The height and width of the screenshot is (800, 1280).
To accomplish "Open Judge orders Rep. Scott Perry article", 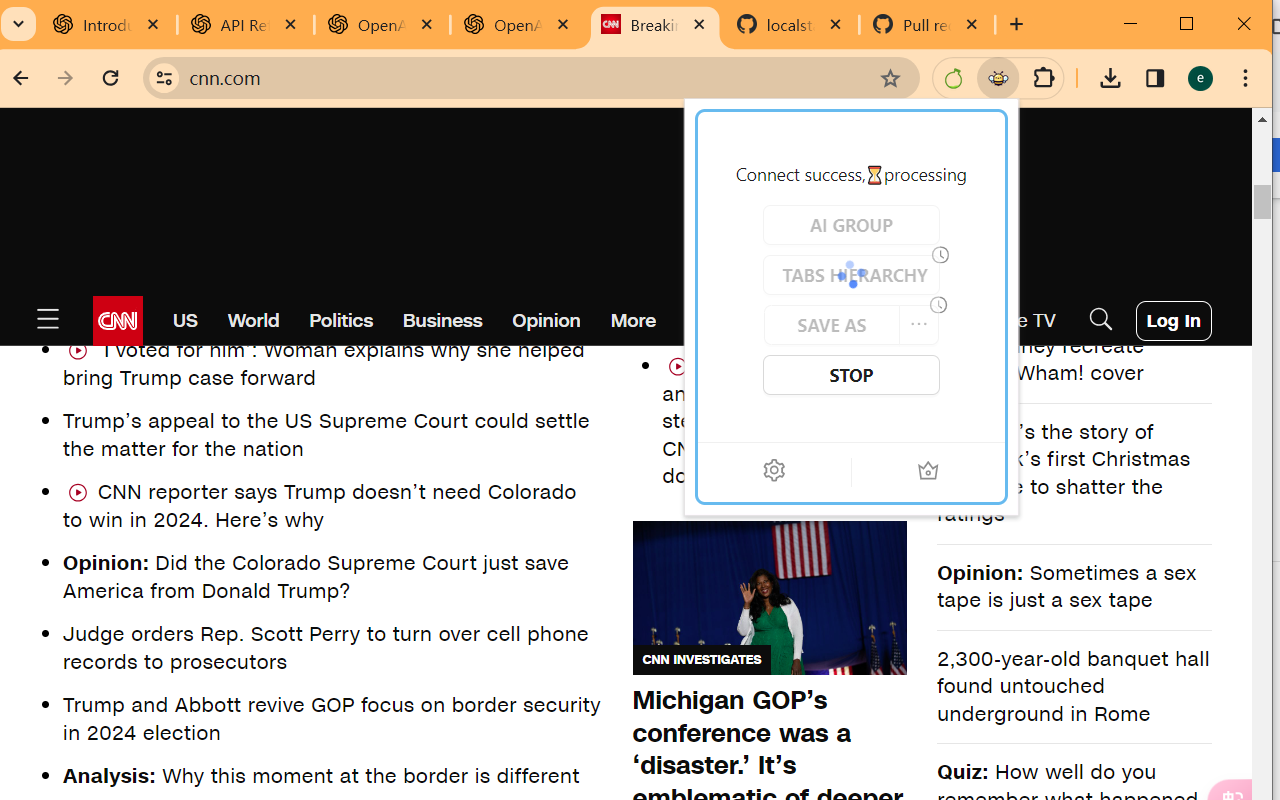I will pos(326,648).
